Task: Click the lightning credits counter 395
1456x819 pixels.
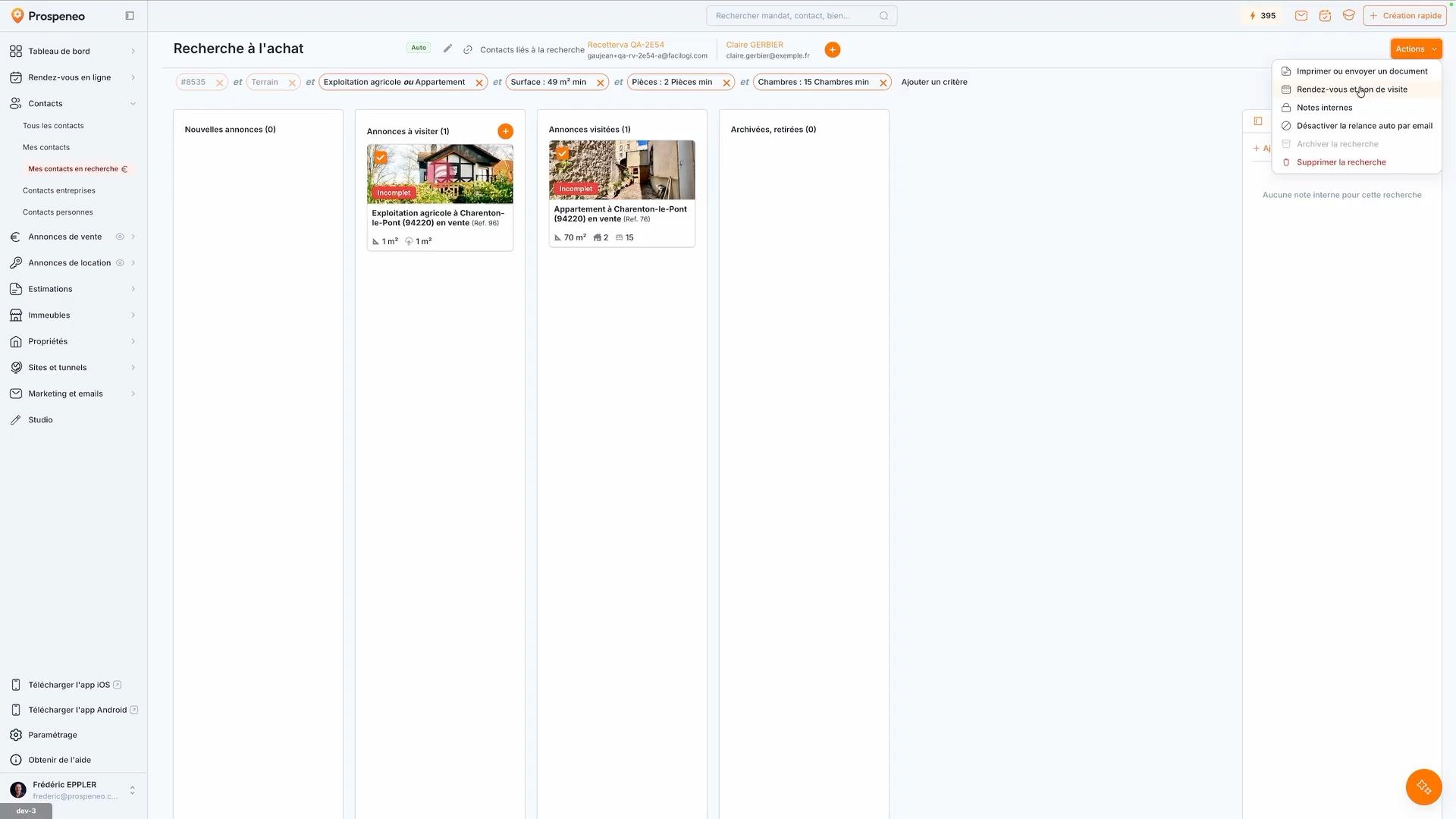Action: click(1262, 16)
